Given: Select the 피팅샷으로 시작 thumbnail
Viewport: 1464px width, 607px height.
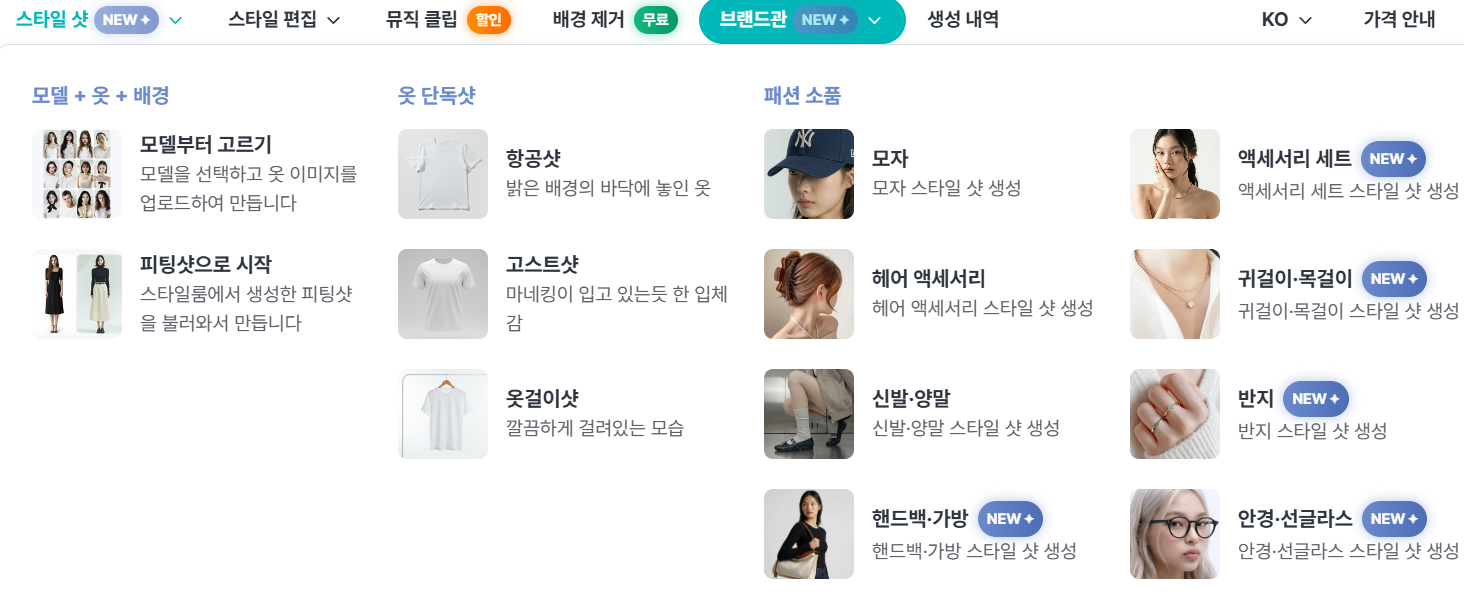Looking at the screenshot, I should click(x=77, y=294).
